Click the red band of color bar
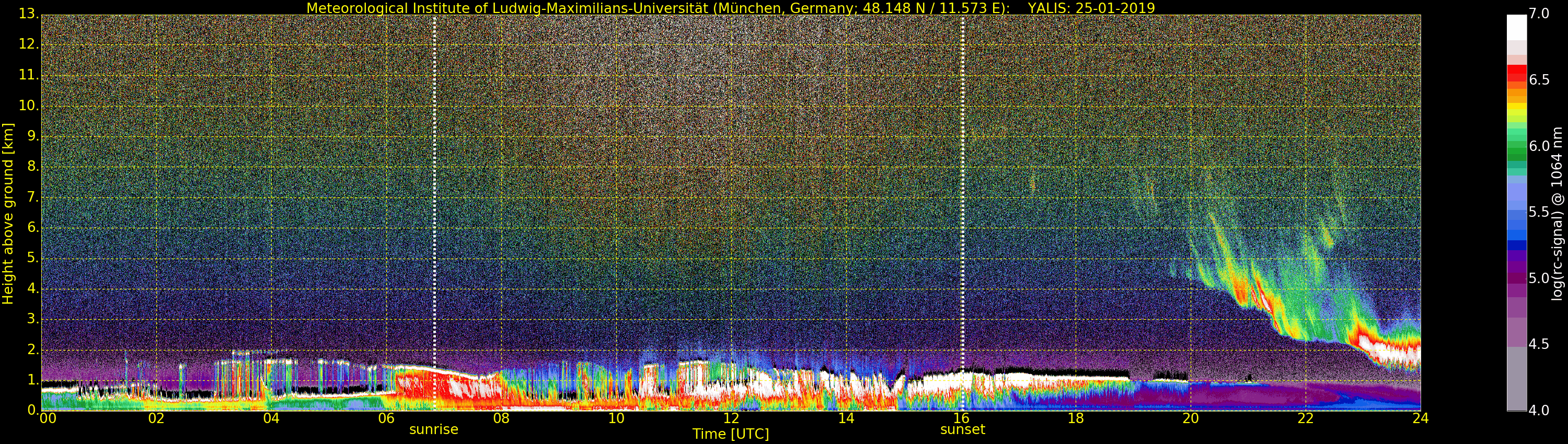The image size is (1568, 444). [1516, 73]
